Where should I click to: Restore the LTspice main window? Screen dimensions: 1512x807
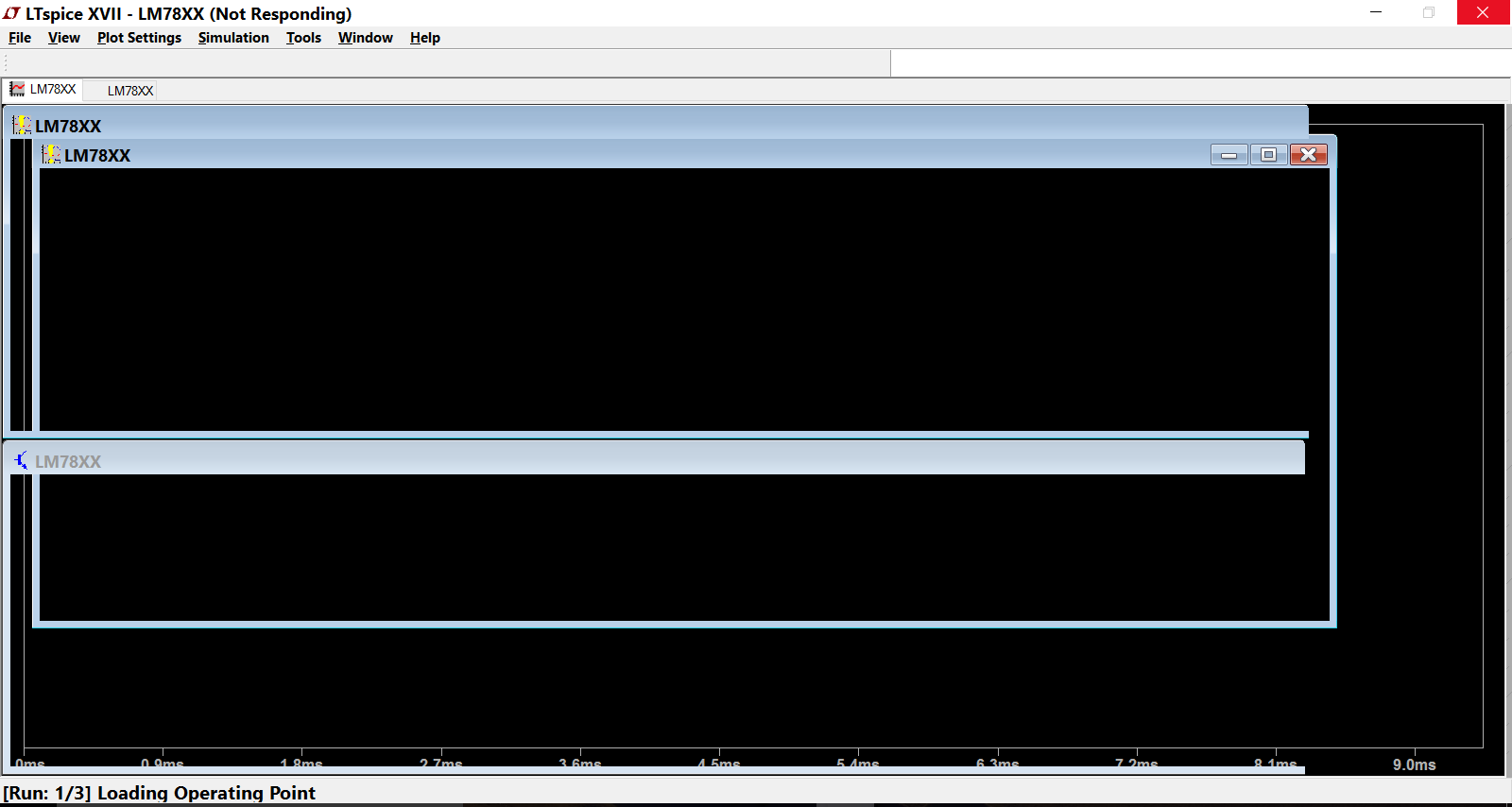[x=1429, y=12]
